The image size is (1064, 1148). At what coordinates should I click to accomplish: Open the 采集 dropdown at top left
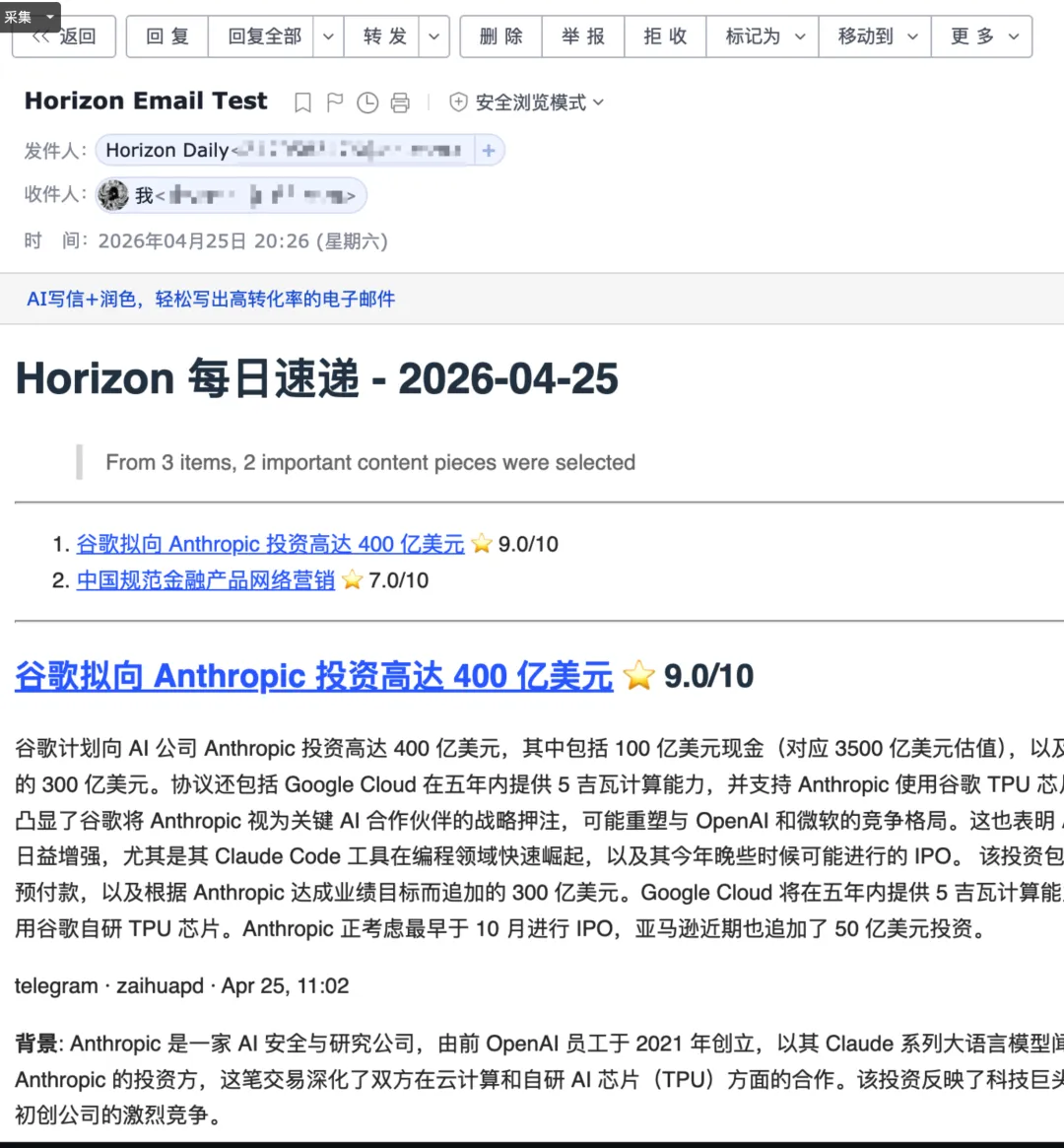click(30, 16)
